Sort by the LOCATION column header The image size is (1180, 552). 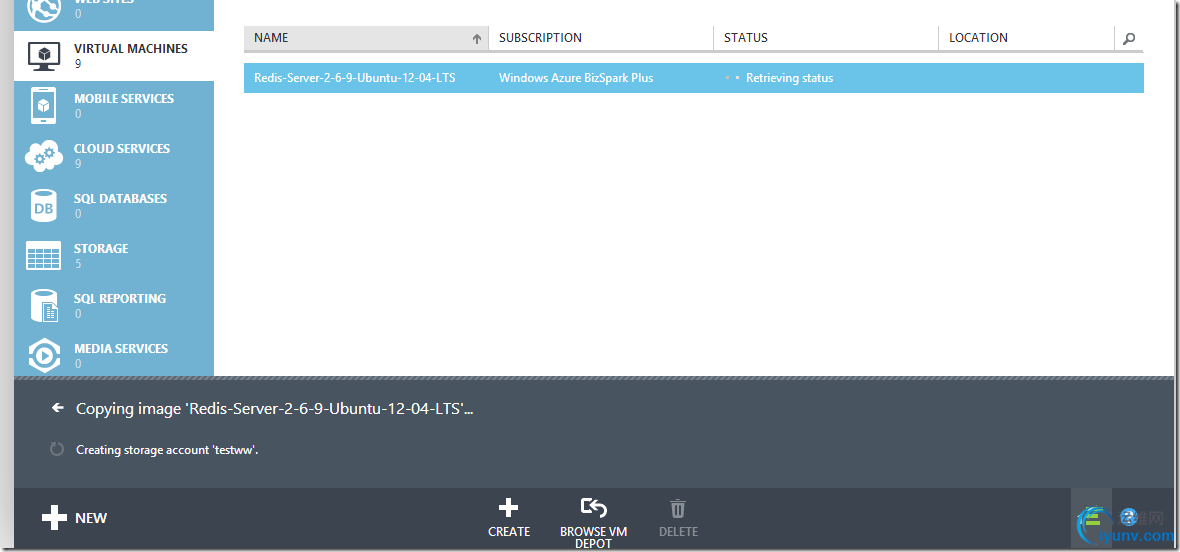click(x=1026, y=38)
